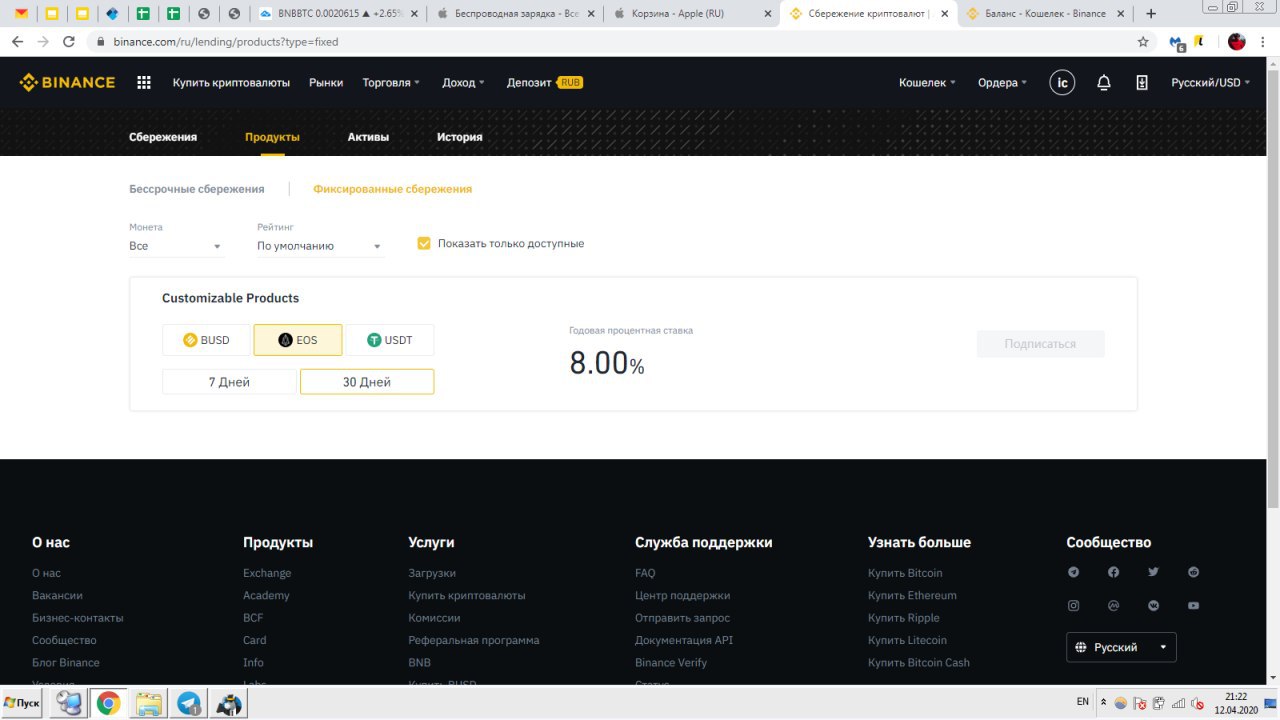Open the app download icon in header

1142,83
